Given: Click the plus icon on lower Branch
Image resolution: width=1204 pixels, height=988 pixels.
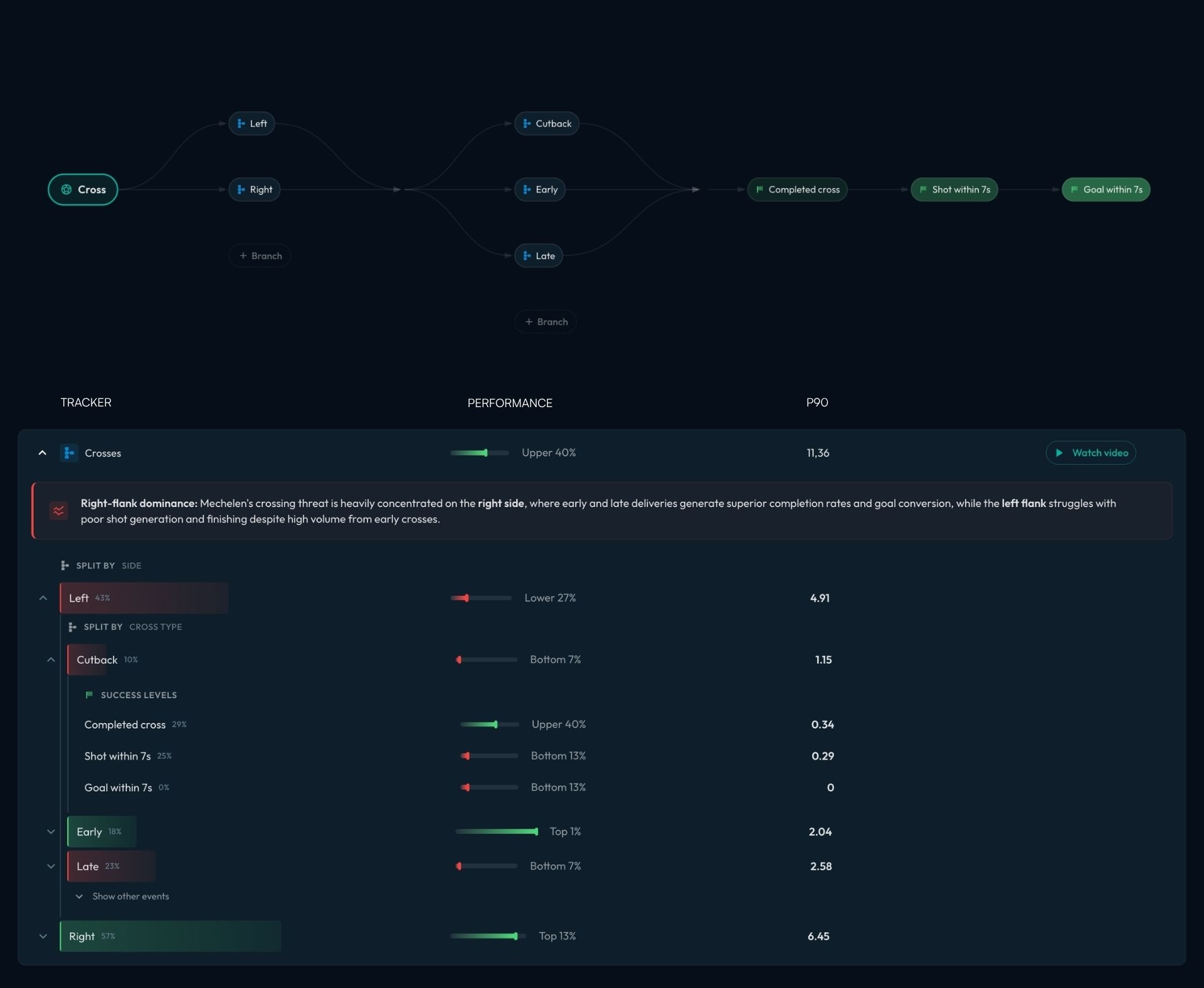Looking at the screenshot, I should click(529, 322).
